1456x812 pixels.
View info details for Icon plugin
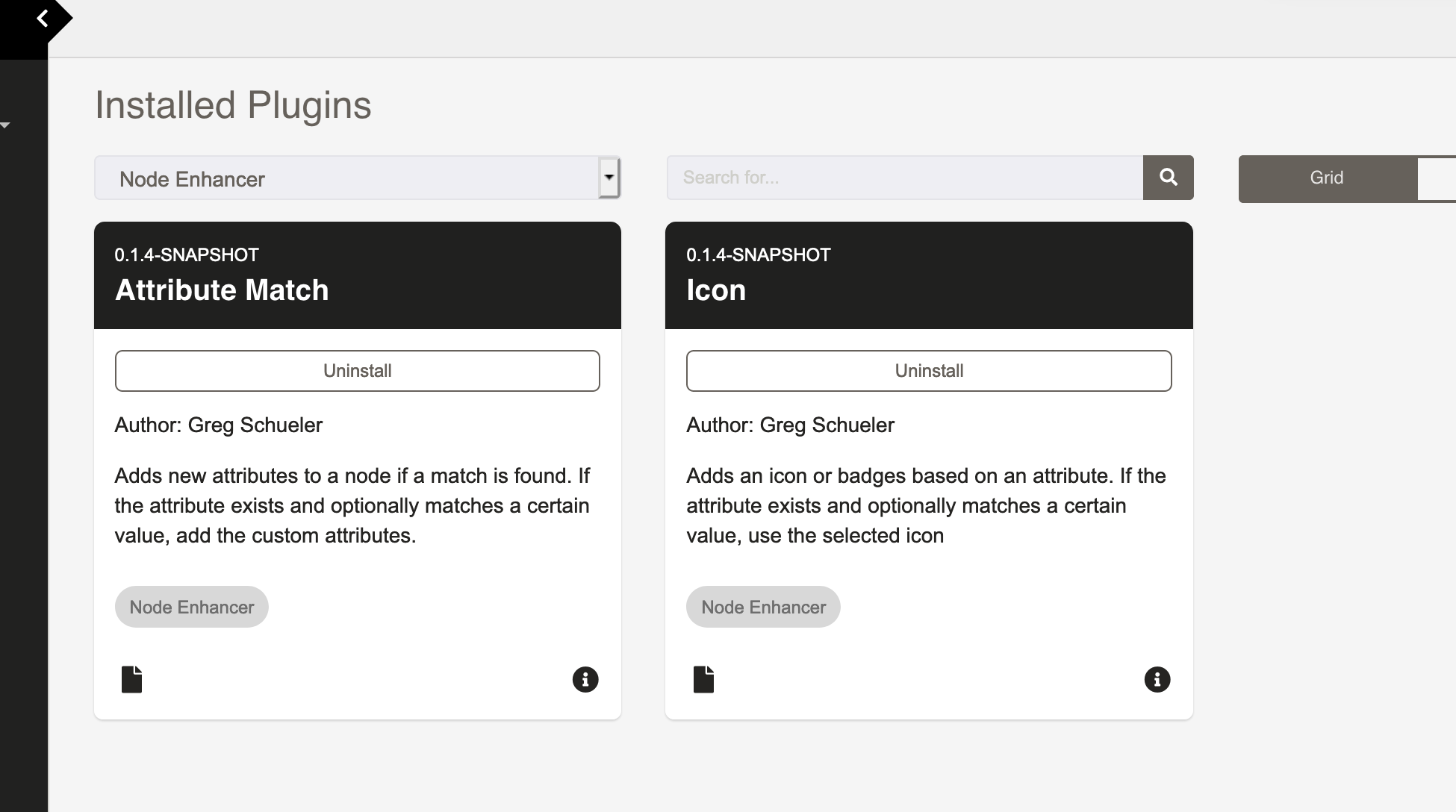[x=1157, y=679]
